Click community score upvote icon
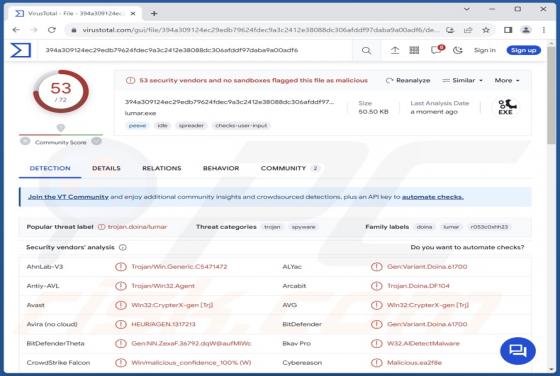 (96, 141)
